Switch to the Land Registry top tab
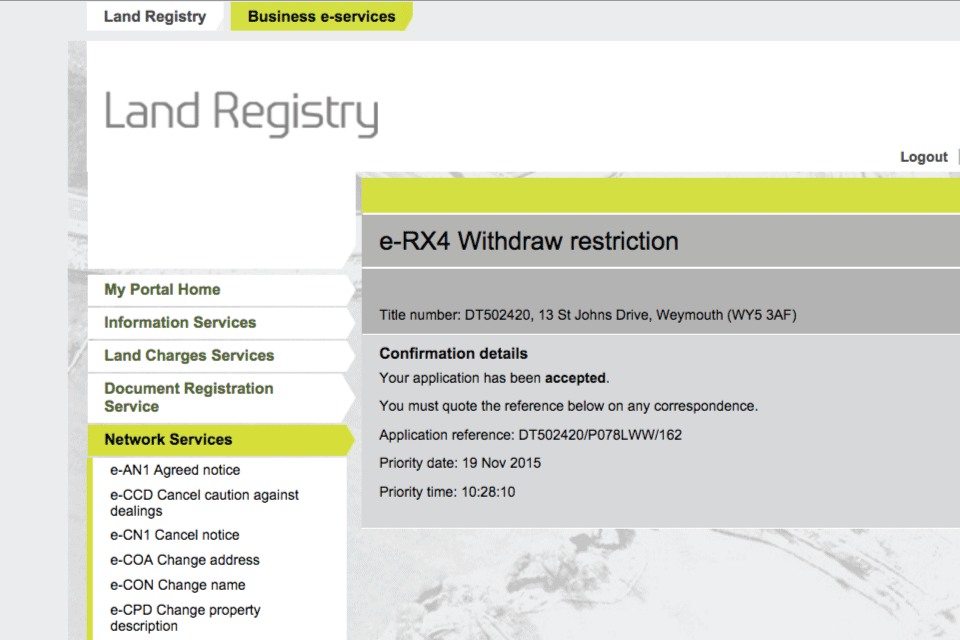The height and width of the screenshot is (640, 960). pos(155,16)
